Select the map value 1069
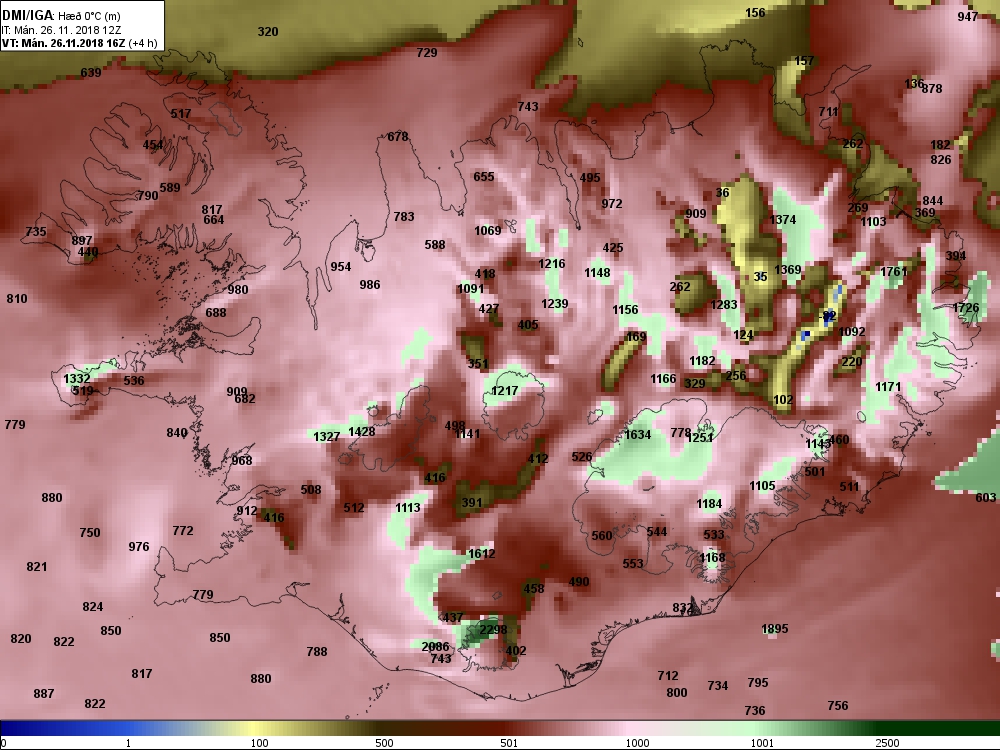Image resolution: width=1000 pixels, height=750 pixels. pos(488,230)
